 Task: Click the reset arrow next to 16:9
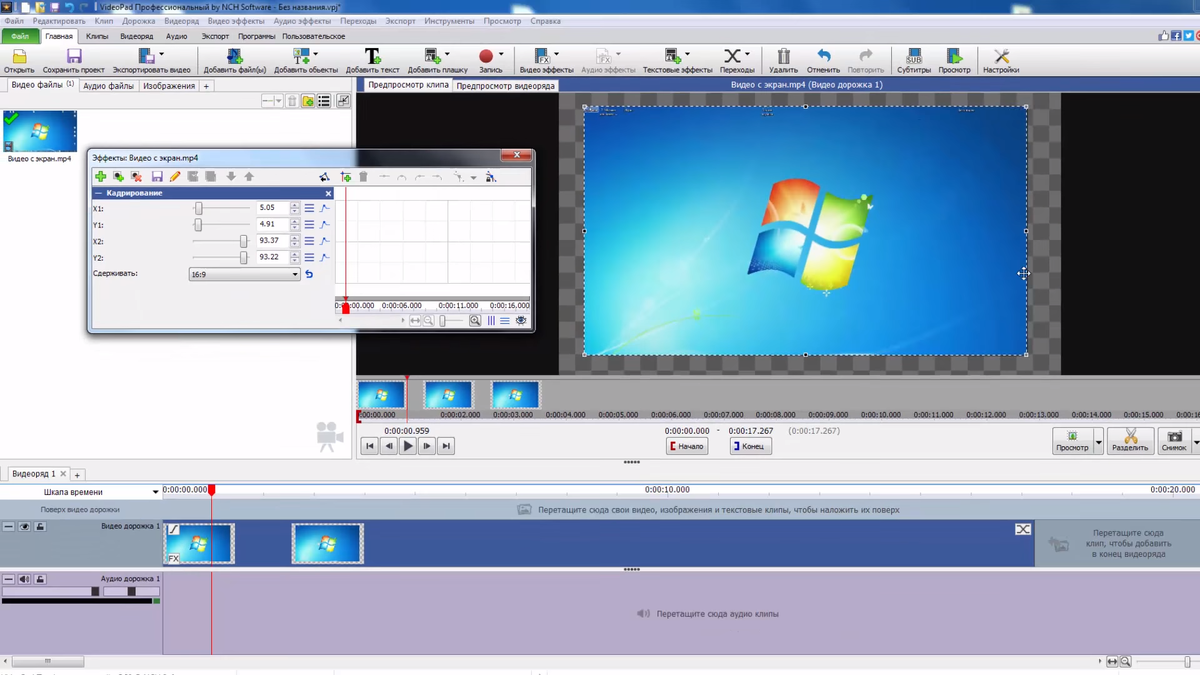tap(309, 274)
